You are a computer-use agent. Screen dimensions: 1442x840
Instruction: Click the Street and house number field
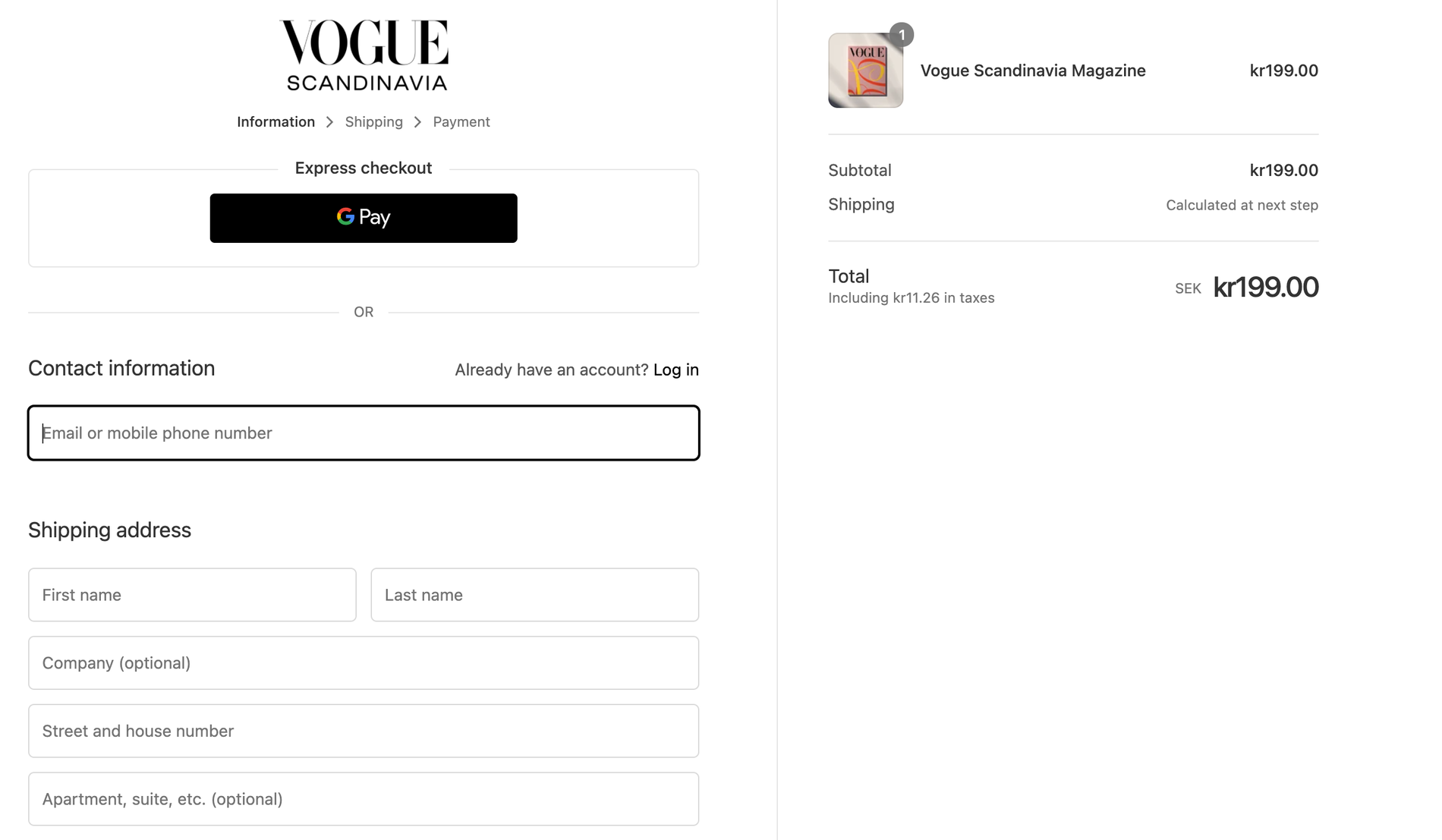pyautogui.click(x=364, y=731)
